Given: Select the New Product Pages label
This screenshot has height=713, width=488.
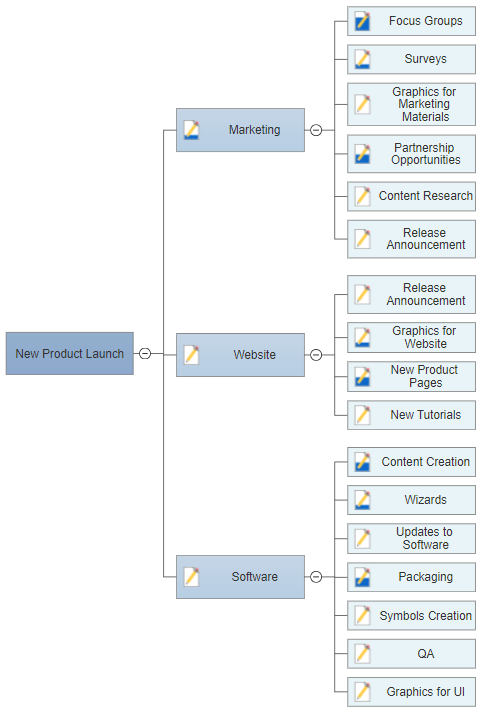Looking at the screenshot, I should [x=425, y=377].
